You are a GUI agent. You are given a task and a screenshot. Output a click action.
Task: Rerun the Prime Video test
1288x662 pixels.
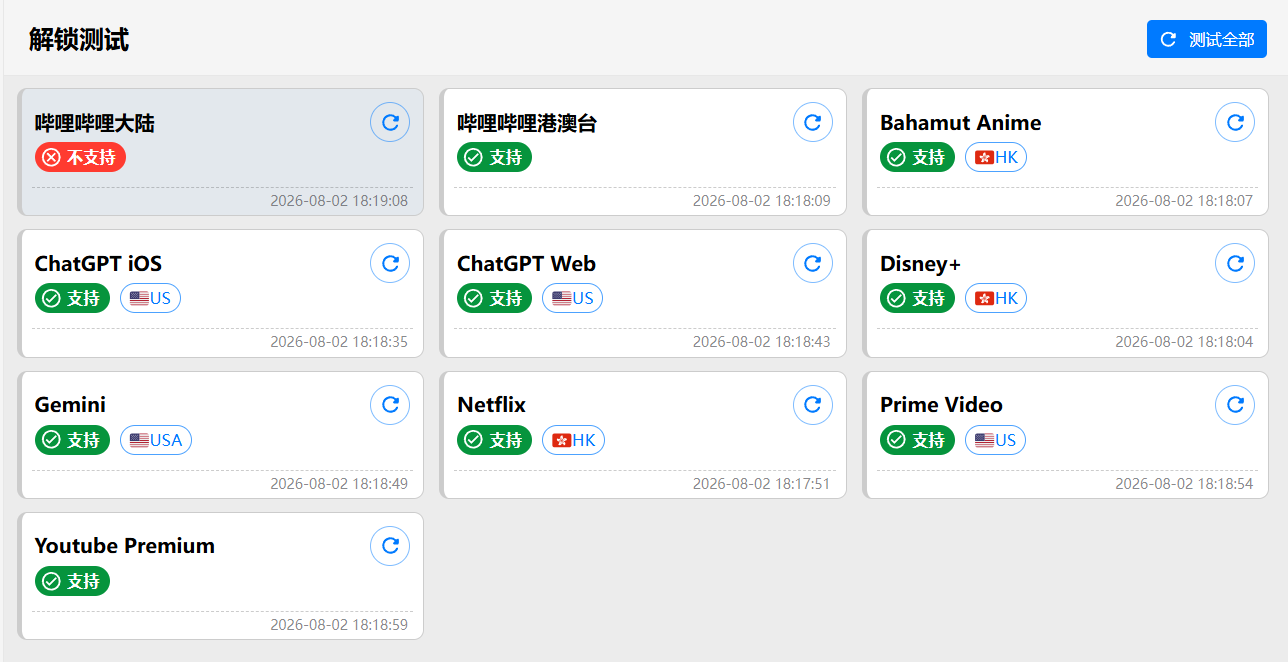1235,404
